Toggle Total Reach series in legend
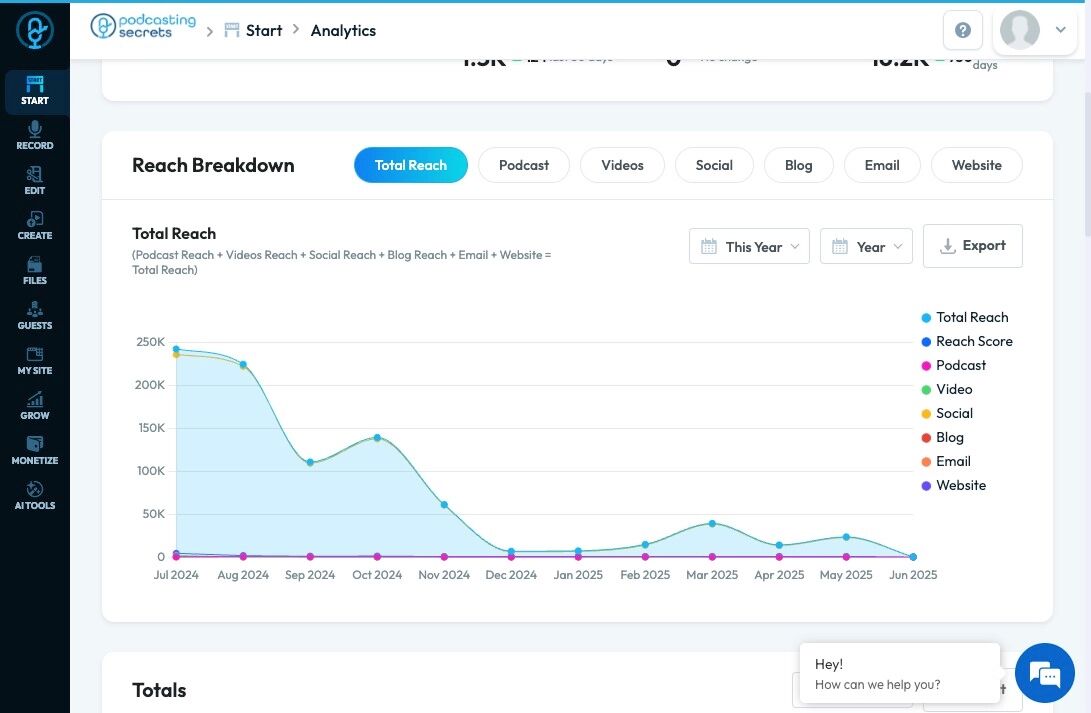Viewport: 1091px width, 713px height. click(x=964, y=317)
